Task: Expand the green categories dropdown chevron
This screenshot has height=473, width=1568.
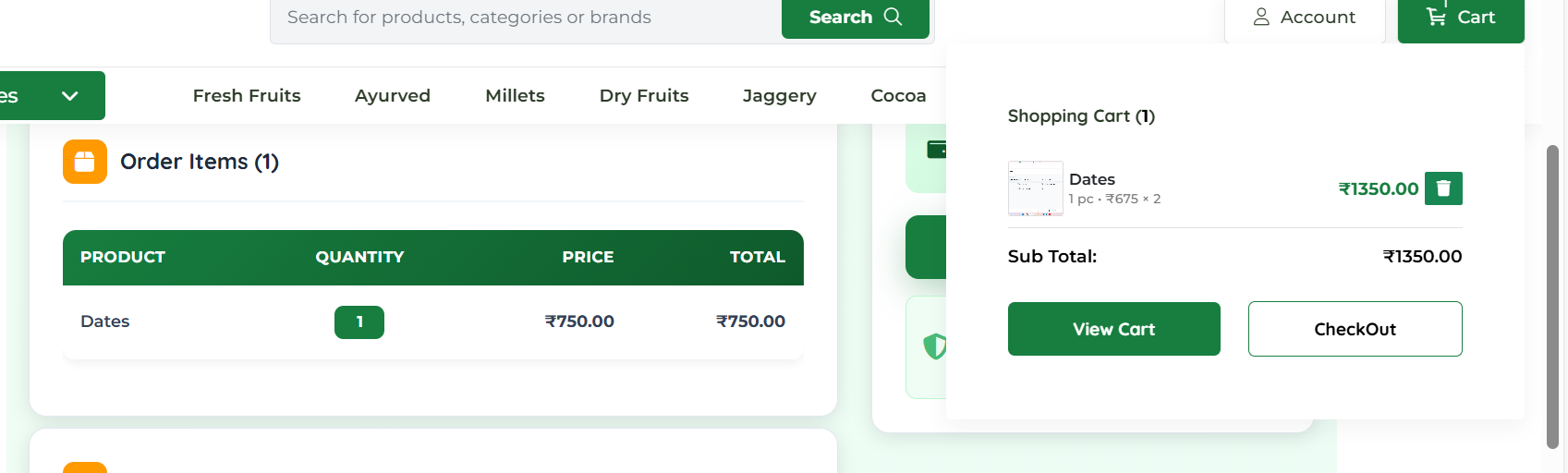Action: [69, 96]
